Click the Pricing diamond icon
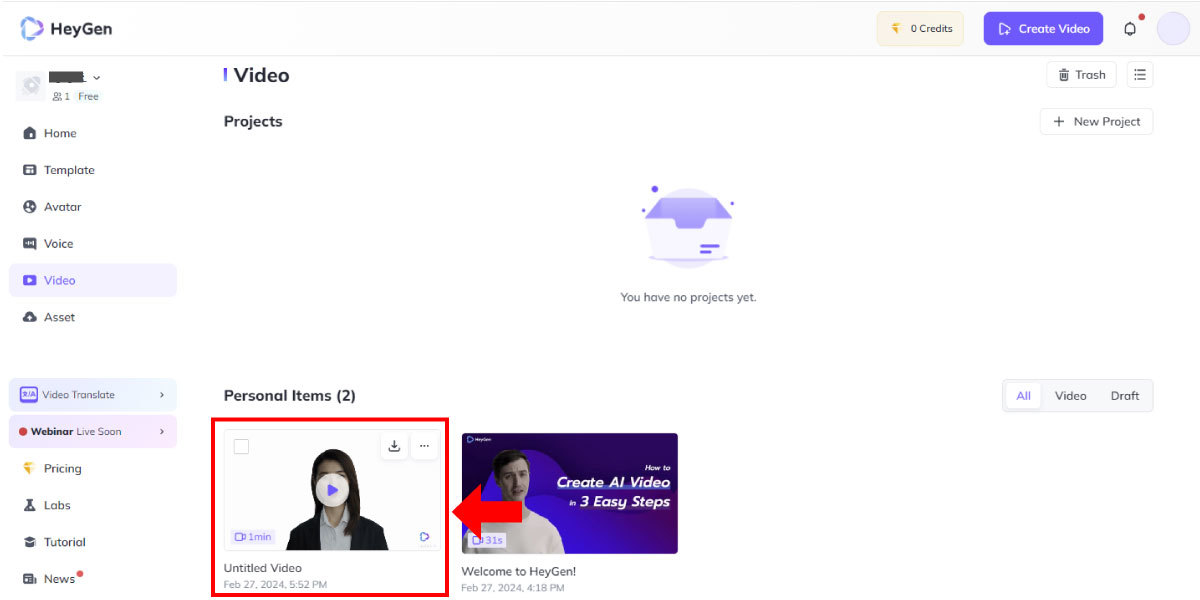Screen dimensions: 1200x600 [29, 468]
